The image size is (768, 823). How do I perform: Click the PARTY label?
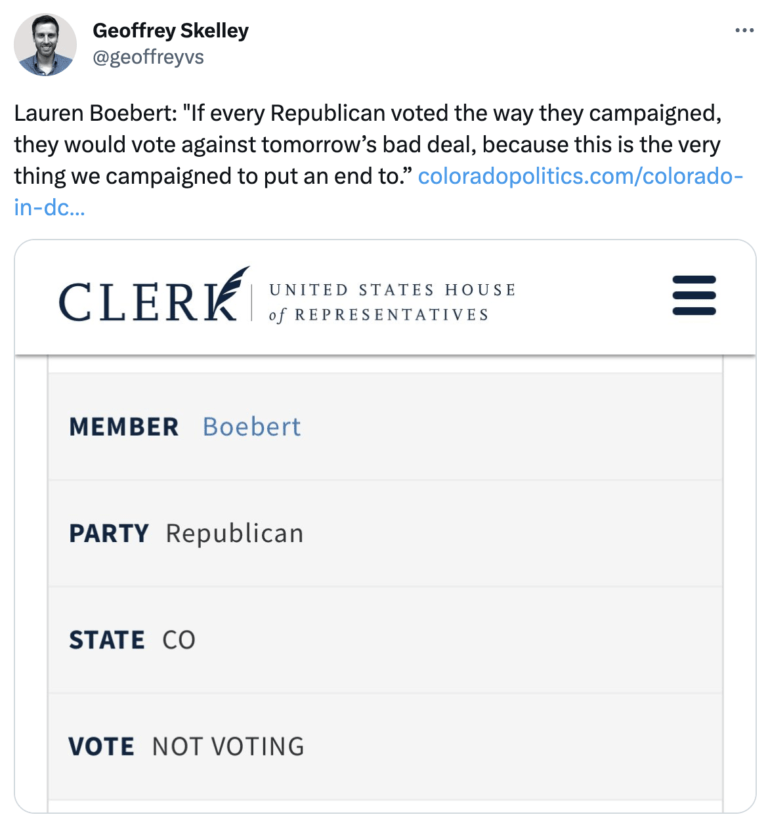tap(108, 534)
